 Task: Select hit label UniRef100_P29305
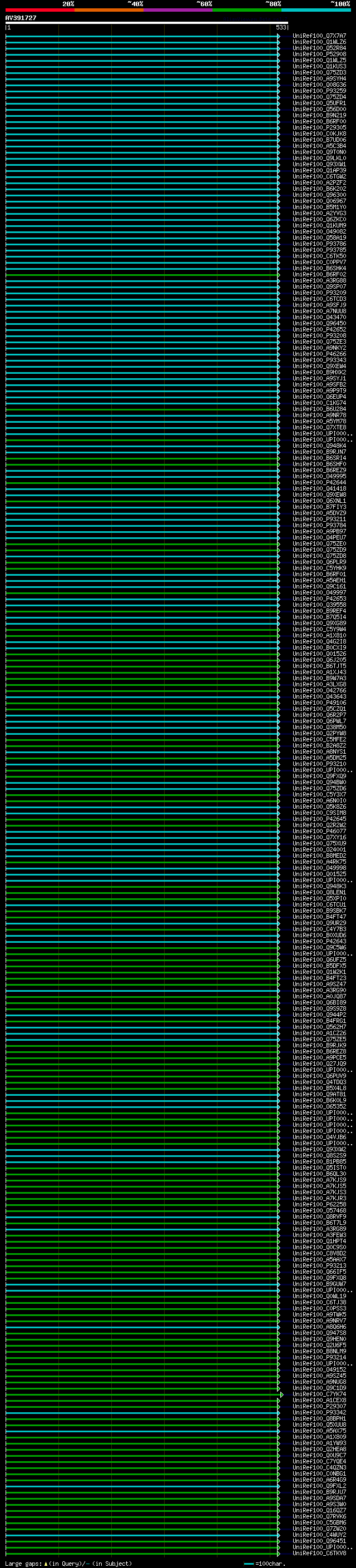point(319,127)
